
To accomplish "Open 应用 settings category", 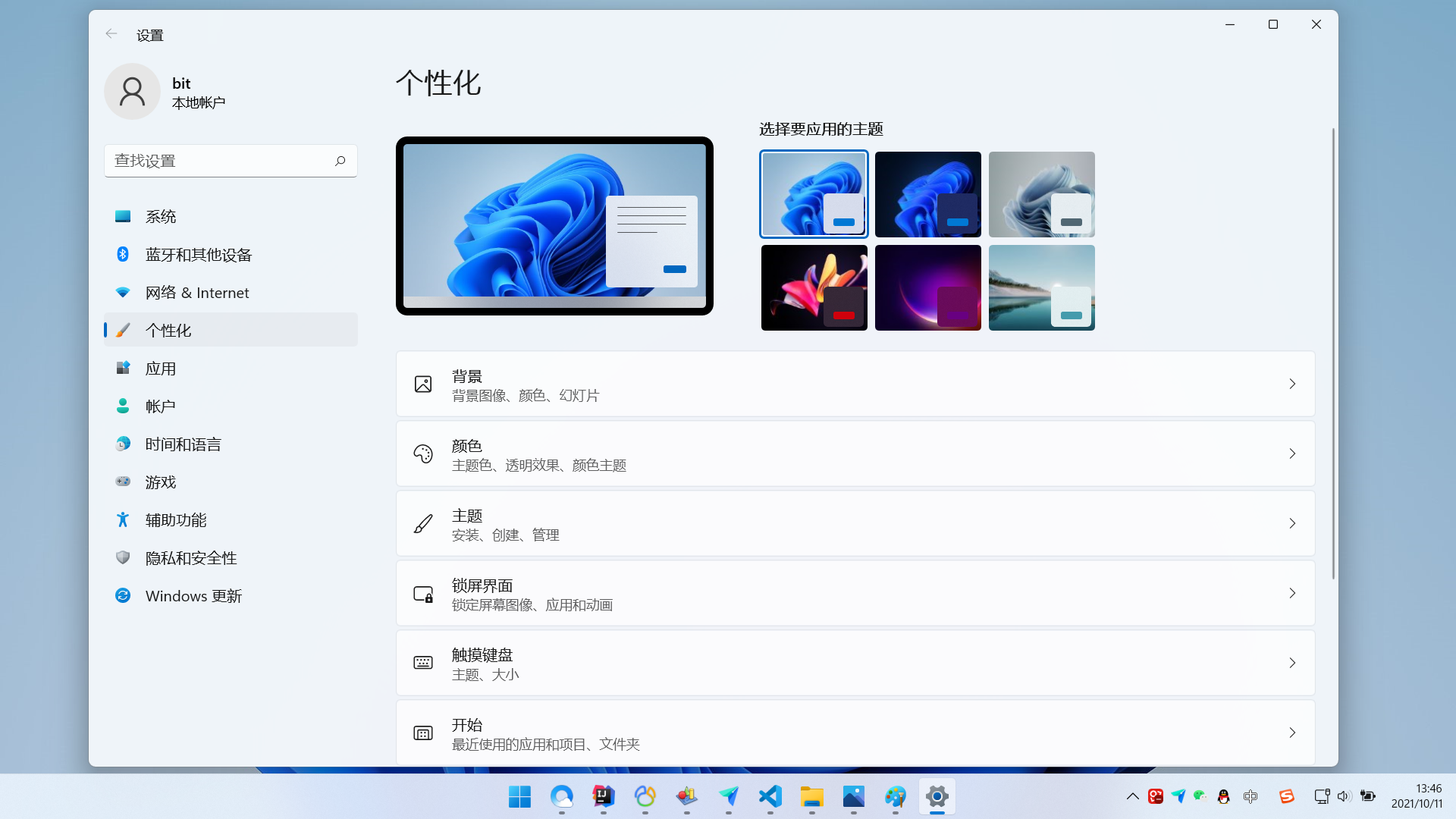I will pos(231,369).
